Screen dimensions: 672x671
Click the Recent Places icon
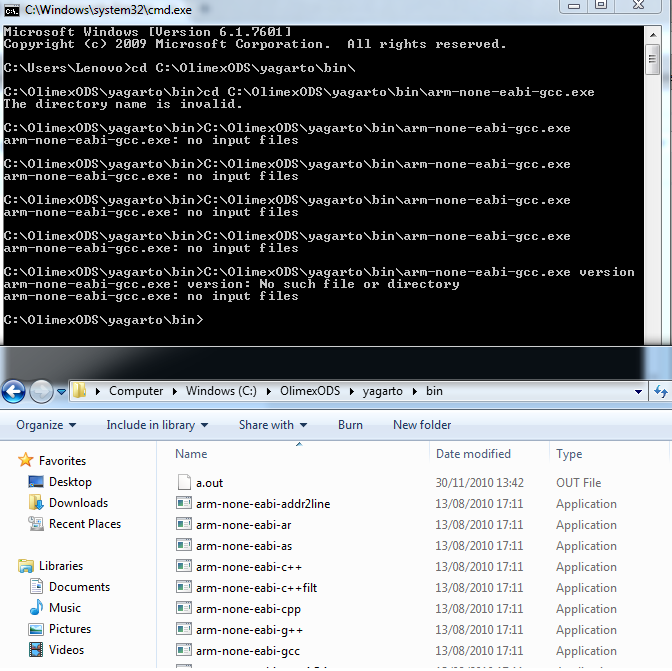tap(36, 524)
